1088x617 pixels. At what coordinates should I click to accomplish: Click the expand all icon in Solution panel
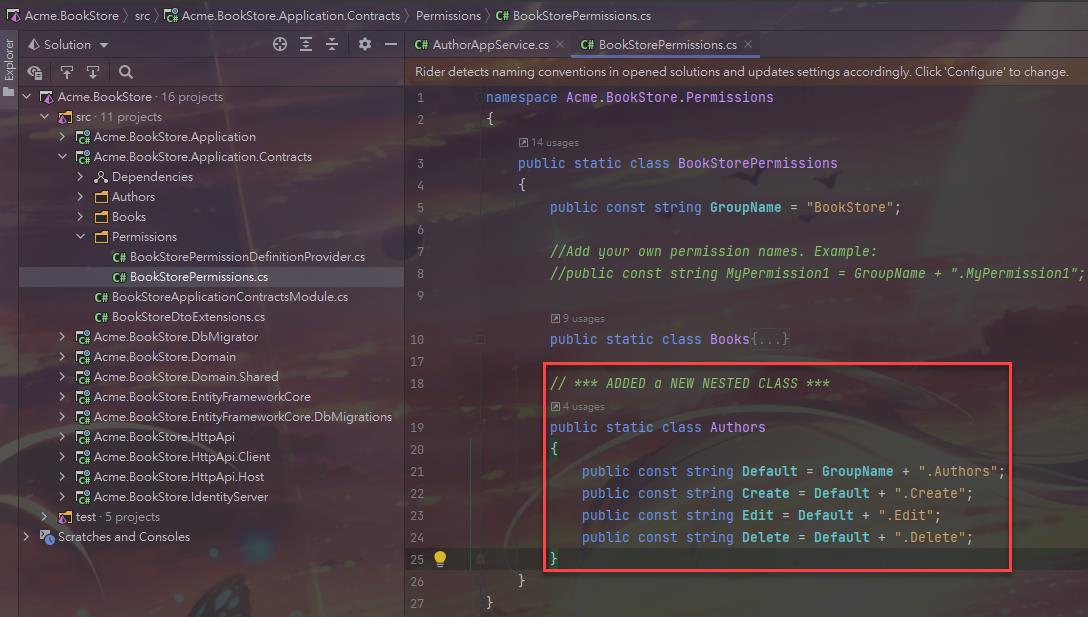point(306,45)
